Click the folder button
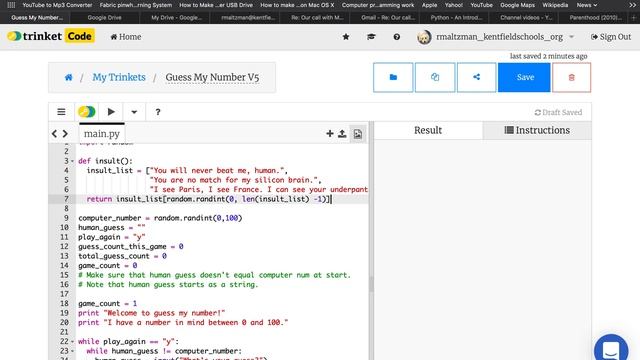This screenshot has width=640, height=360. 393,77
